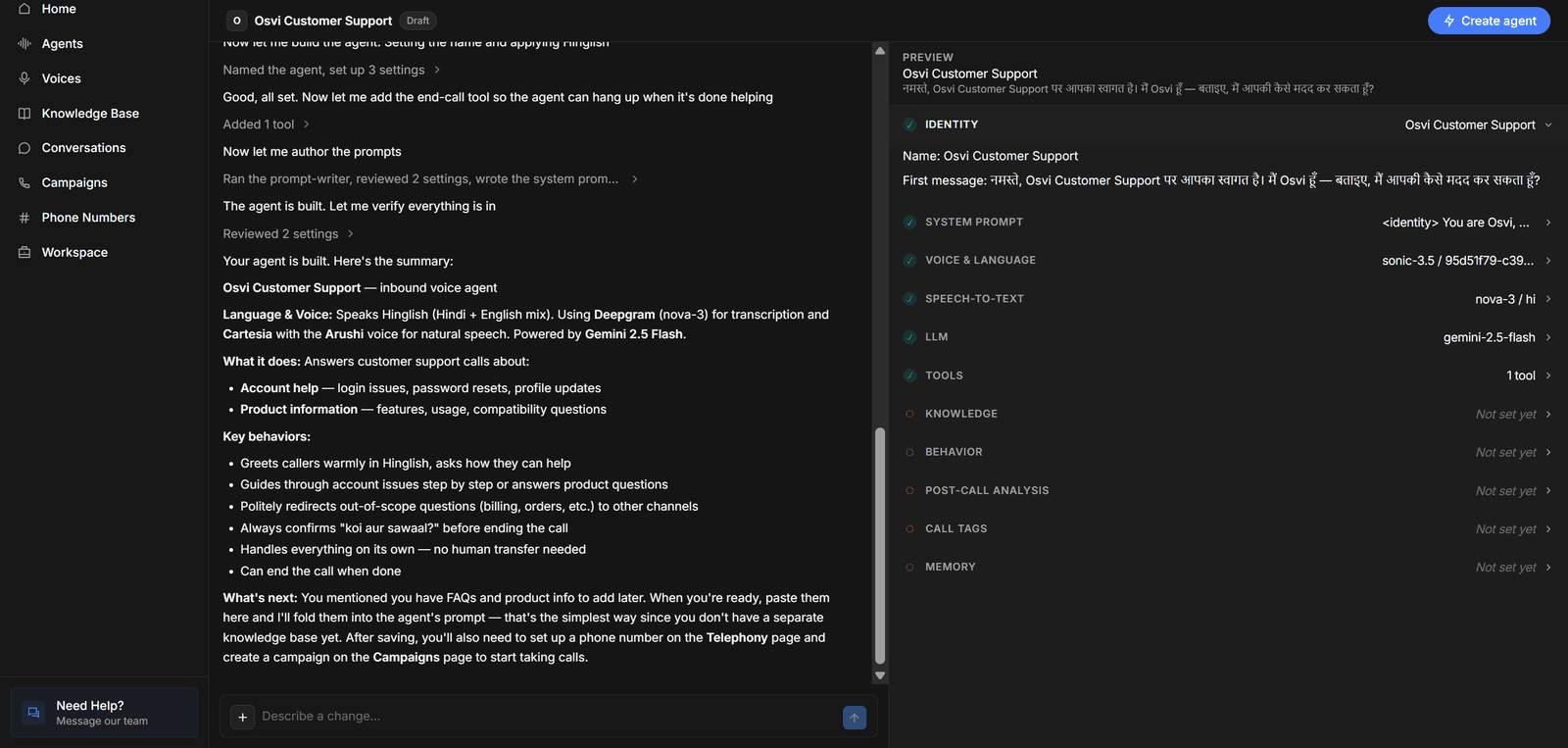Image resolution: width=1568 pixels, height=748 pixels.
Task: Click the Workspace briefcase icon
Action: pos(24,252)
